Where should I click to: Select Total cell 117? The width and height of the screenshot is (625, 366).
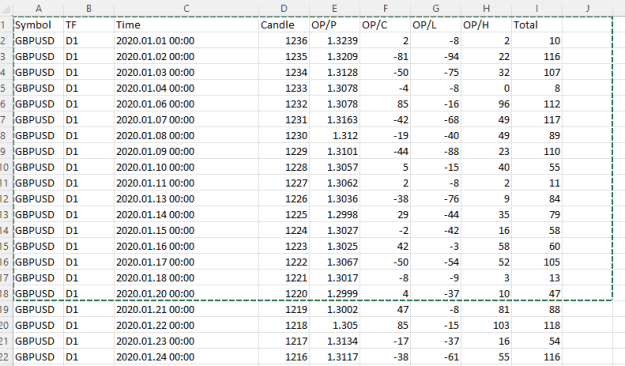[x=537, y=120]
